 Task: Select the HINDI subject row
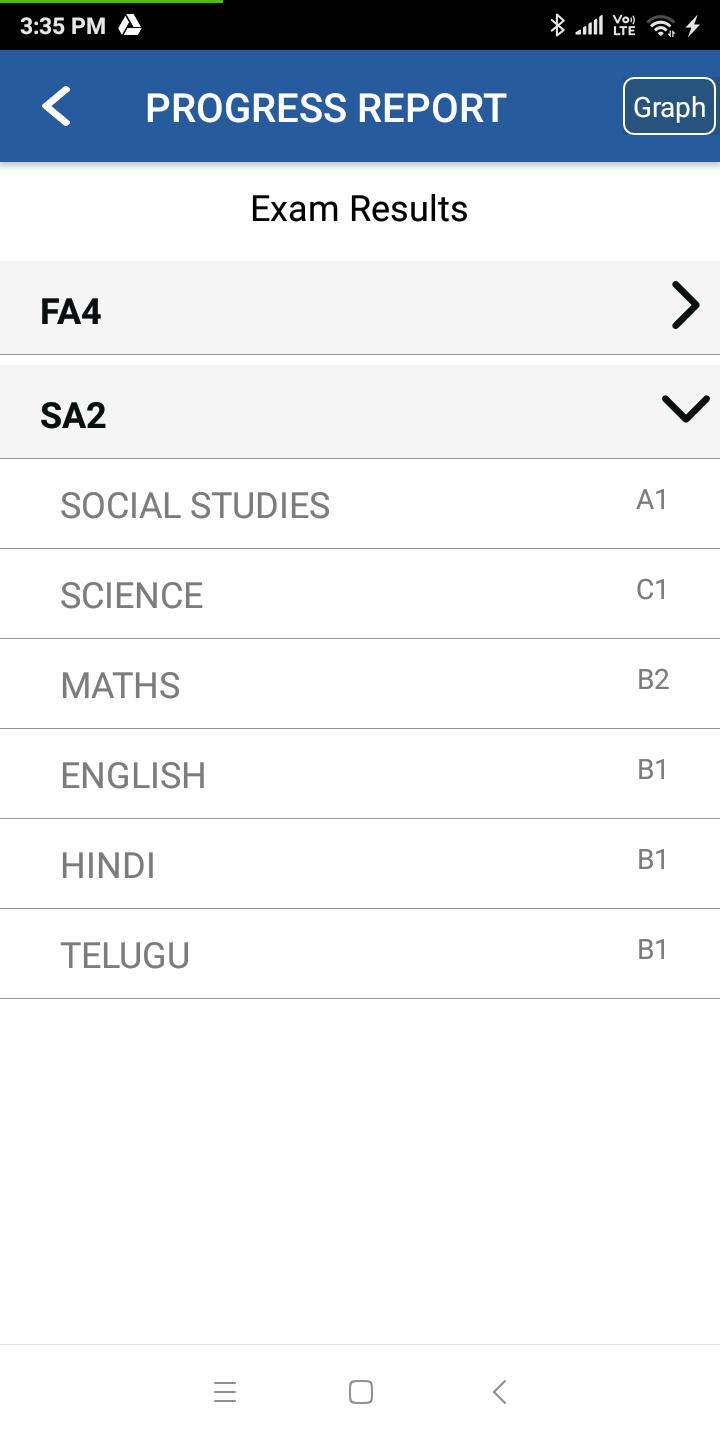pyautogui.click(x=360, y=864)
